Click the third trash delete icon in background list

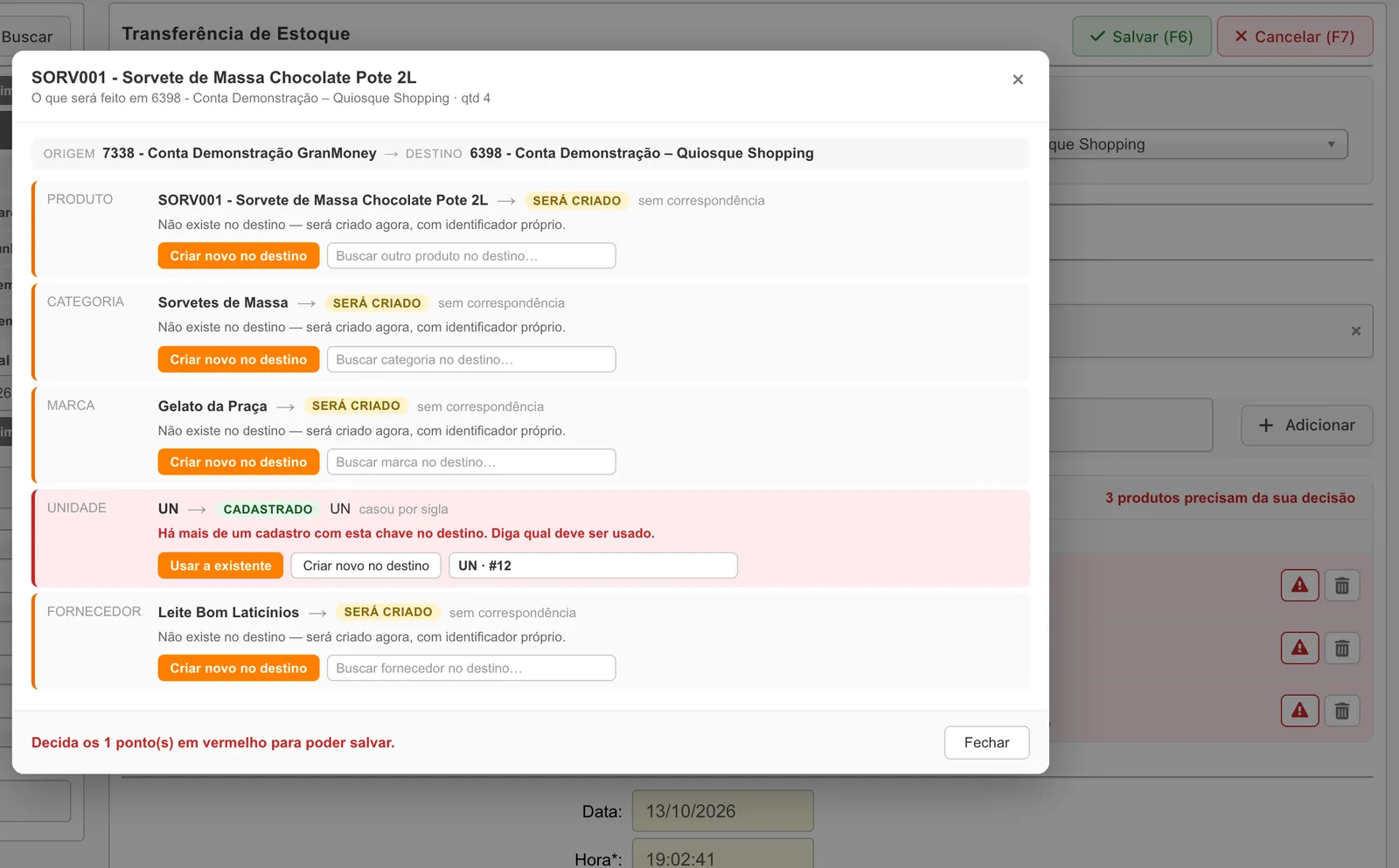point(1342,710)
